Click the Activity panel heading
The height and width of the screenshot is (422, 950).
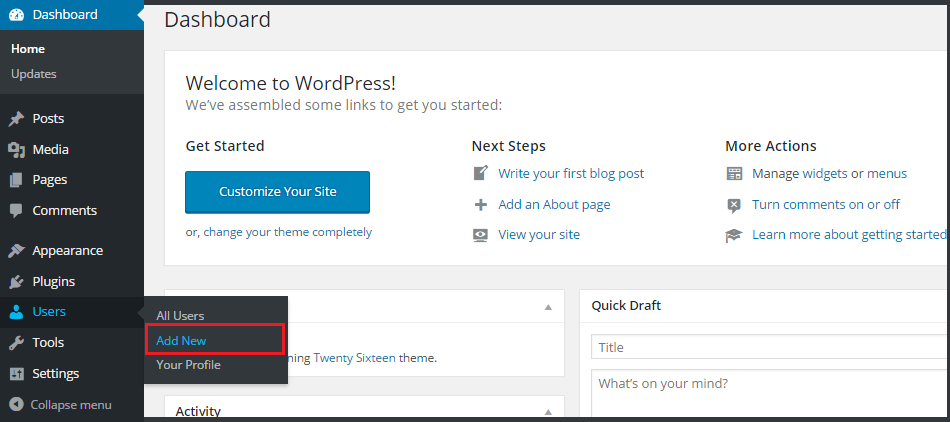point(198,412)
